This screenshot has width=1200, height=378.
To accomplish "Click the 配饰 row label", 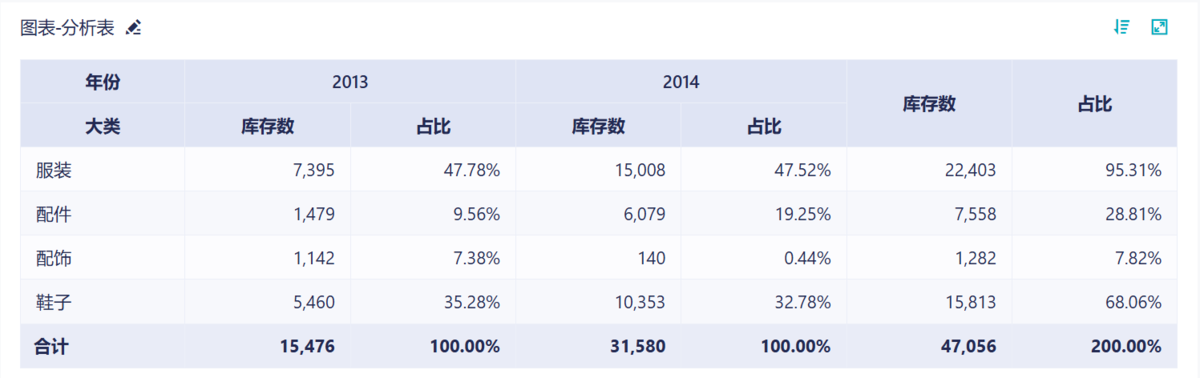I will (x=54, y=258).
